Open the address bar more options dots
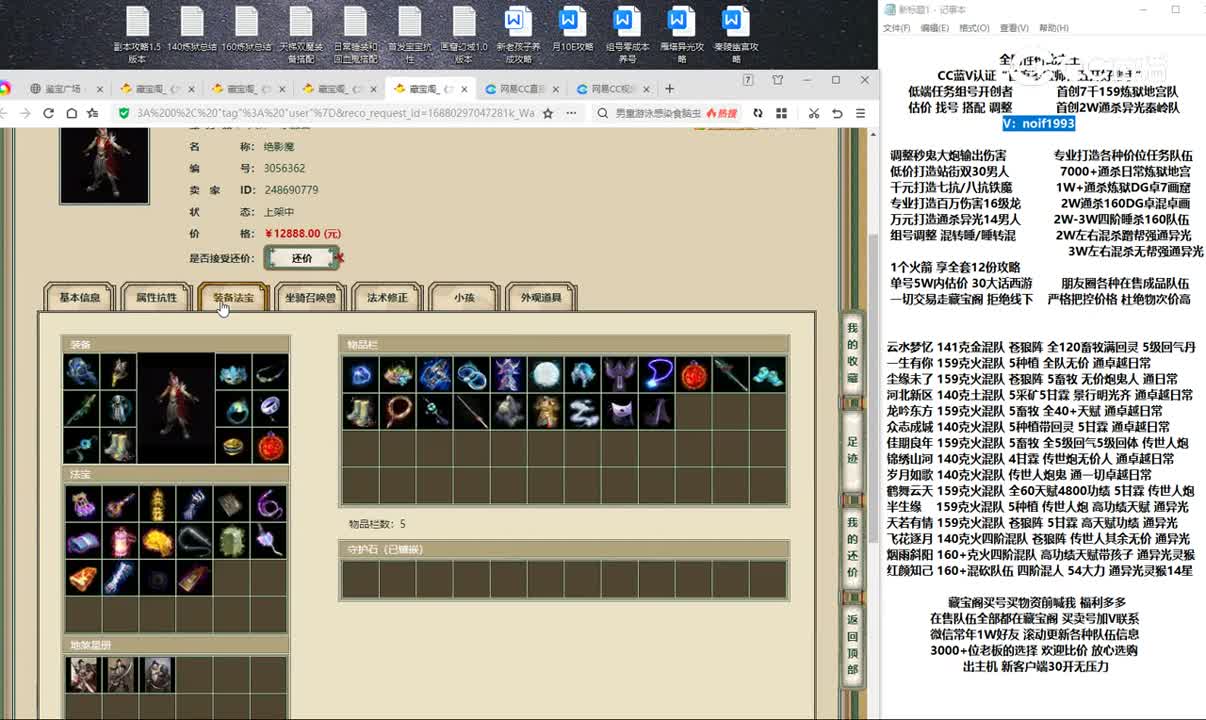The width and height of the screenshot is (1206, 720). point(571,113)
